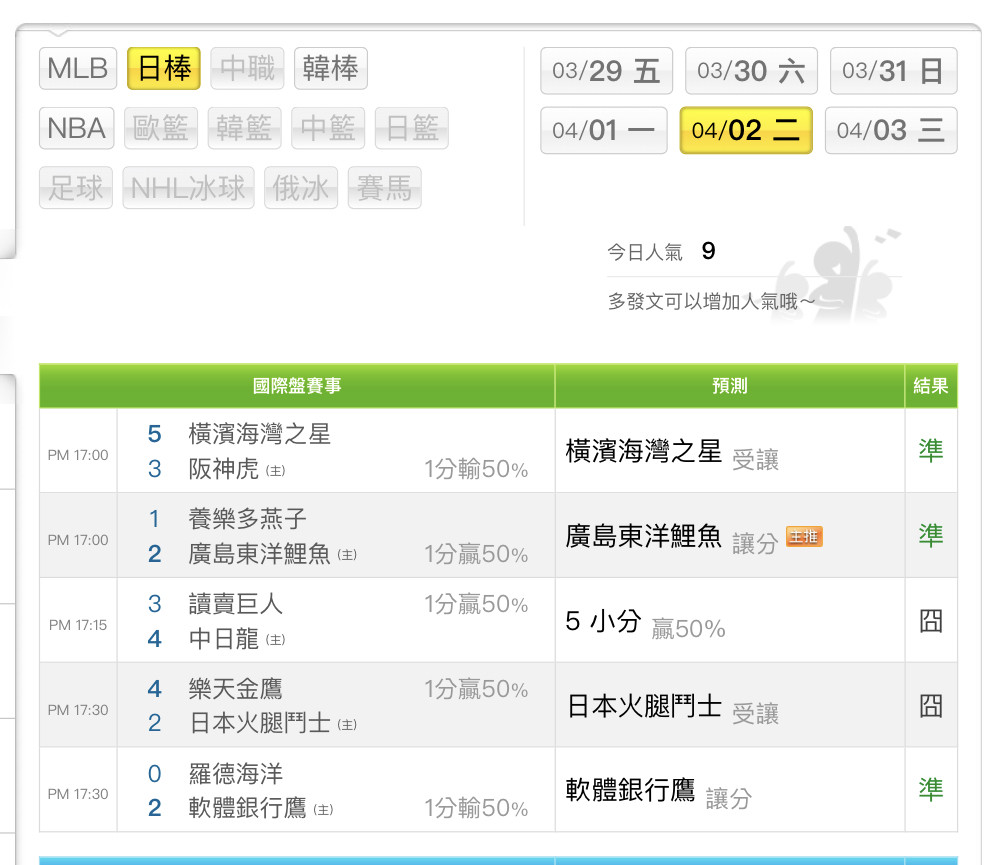Jump to the 04/03 三 date
994x865 pixels.
tap(890, 131)
